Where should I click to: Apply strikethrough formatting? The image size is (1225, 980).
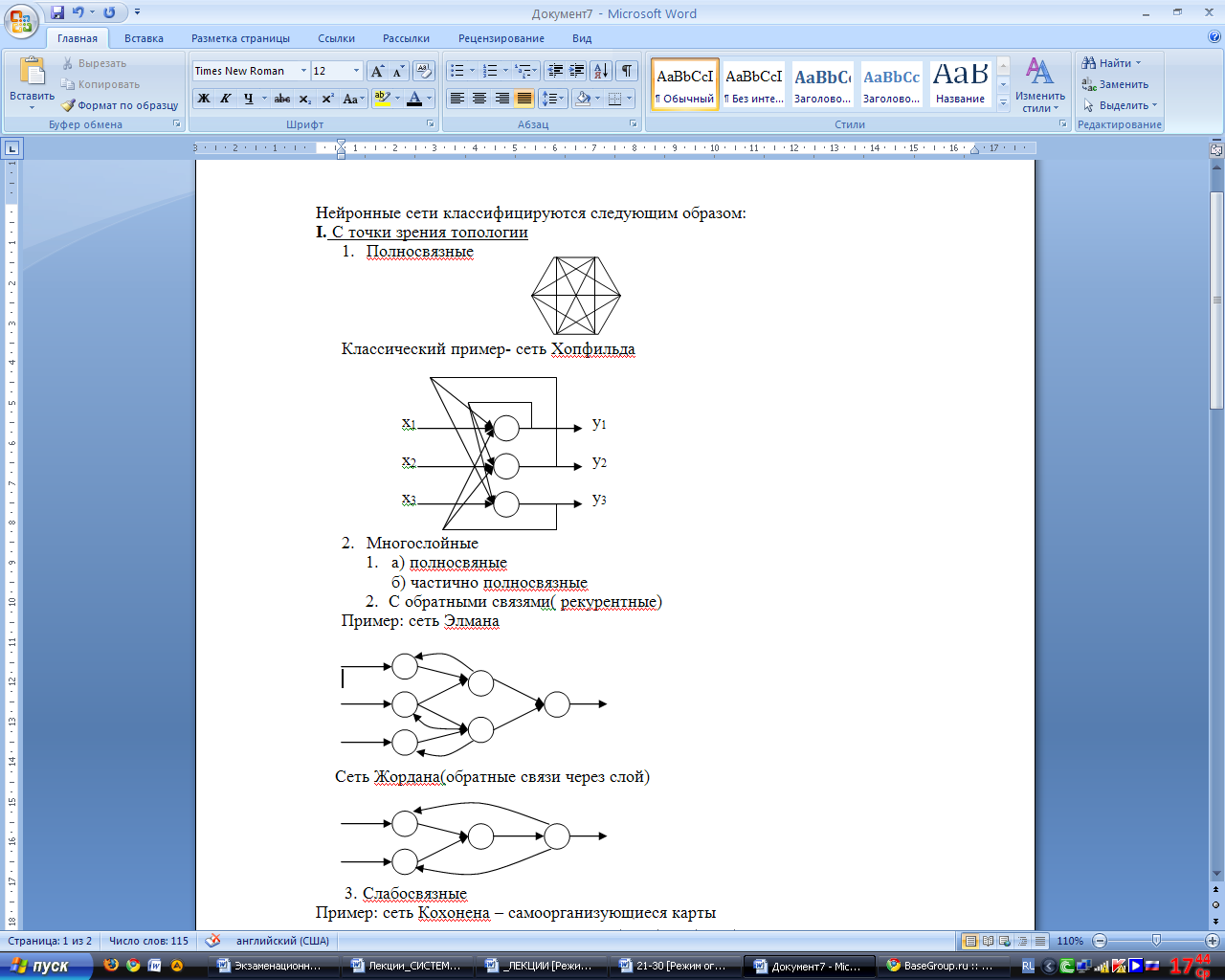point(282,99)
